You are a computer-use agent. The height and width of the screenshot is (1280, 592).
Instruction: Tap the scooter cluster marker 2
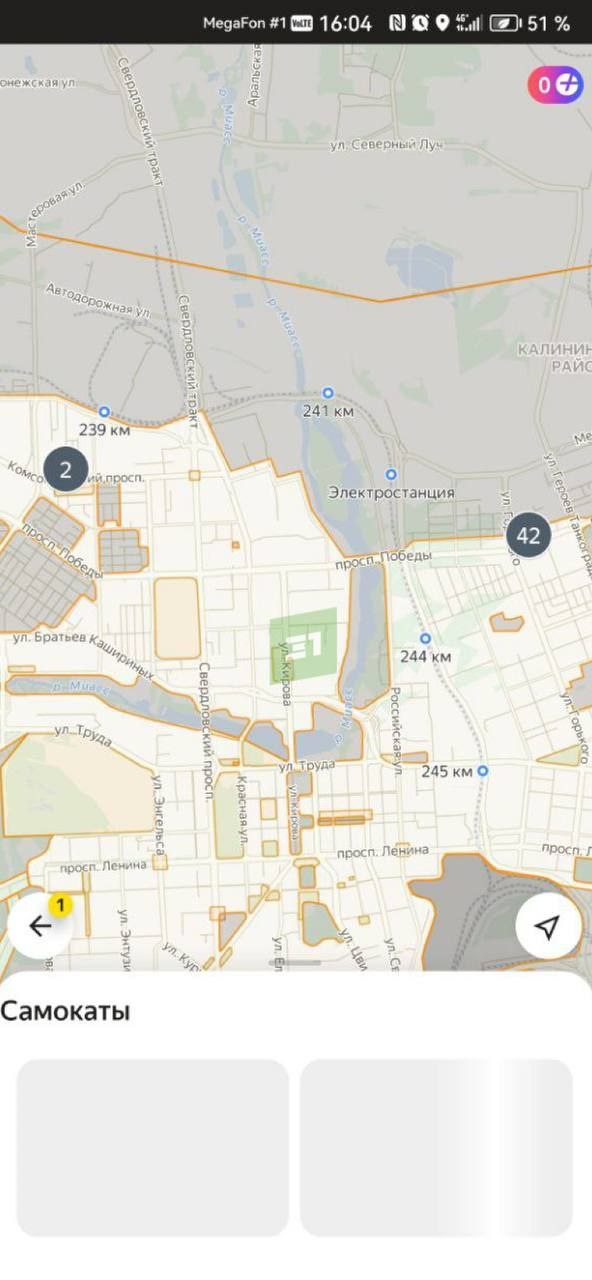tap(66, 469)
